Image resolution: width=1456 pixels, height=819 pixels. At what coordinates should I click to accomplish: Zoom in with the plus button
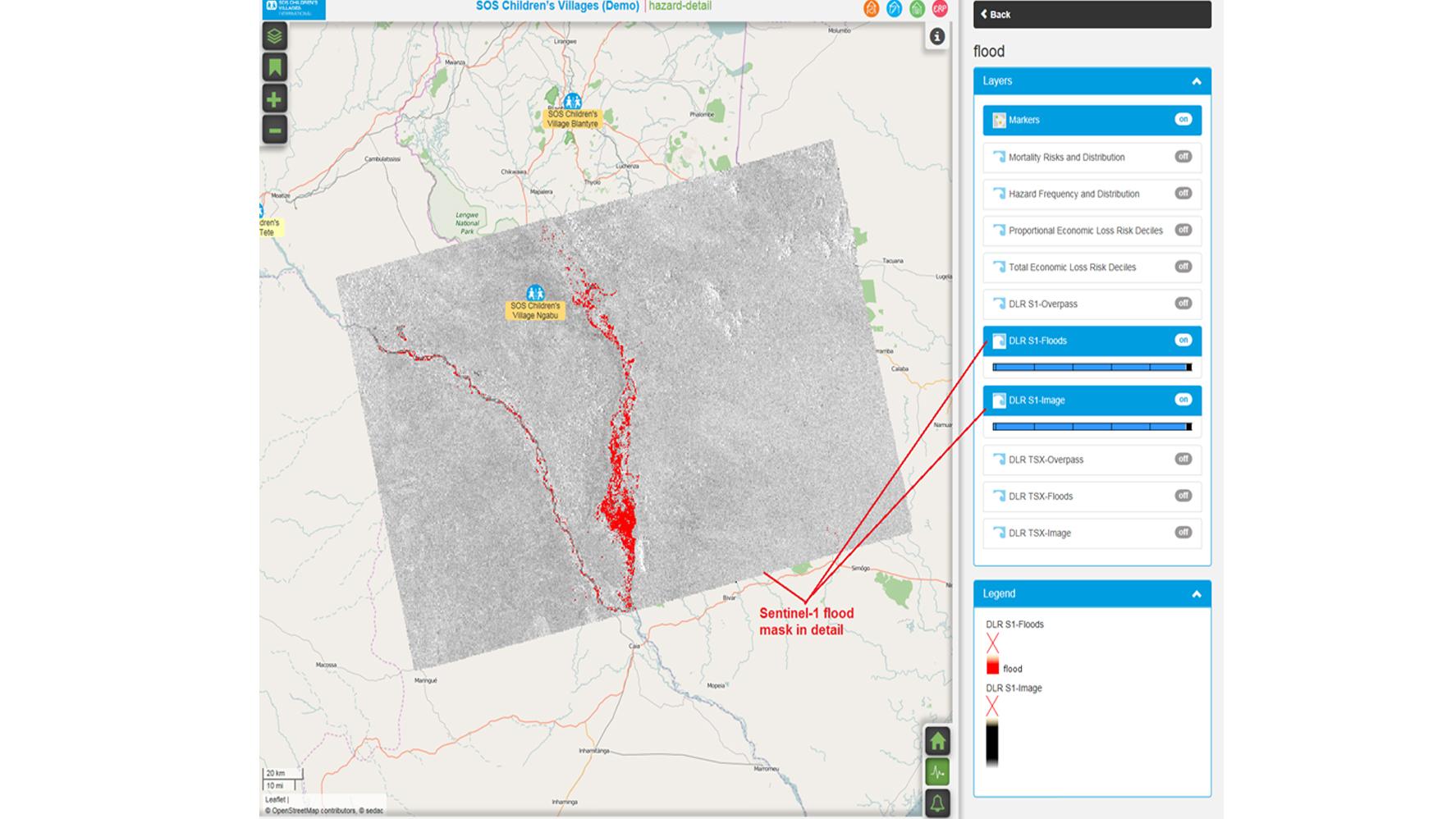tap(274, 99)
